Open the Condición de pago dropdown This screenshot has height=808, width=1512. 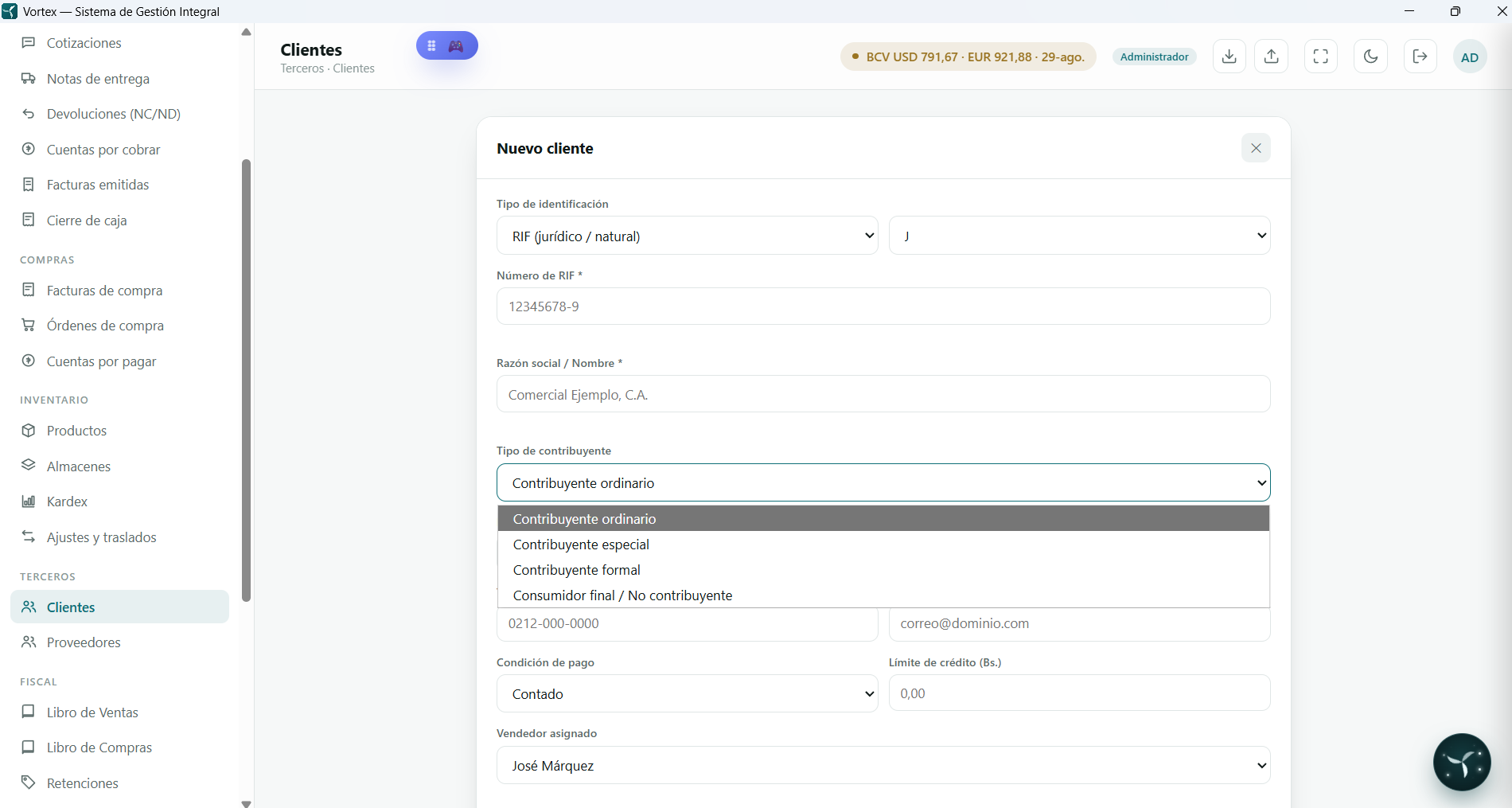tap(688, 693)
